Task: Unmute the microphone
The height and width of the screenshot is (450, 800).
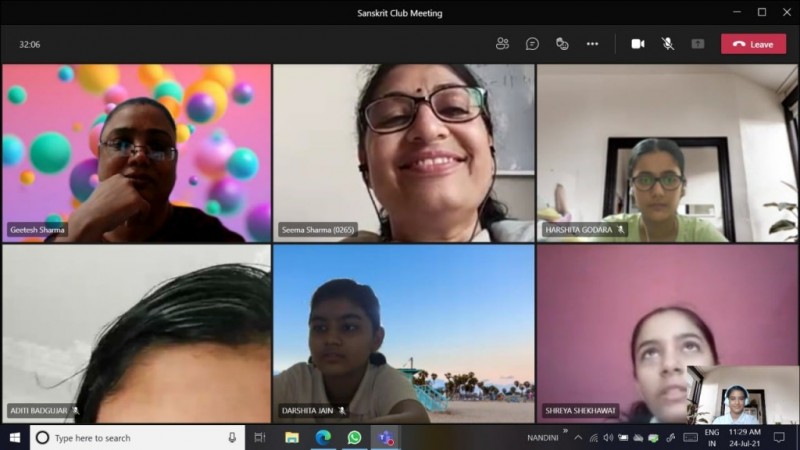Action: [668, 44]
